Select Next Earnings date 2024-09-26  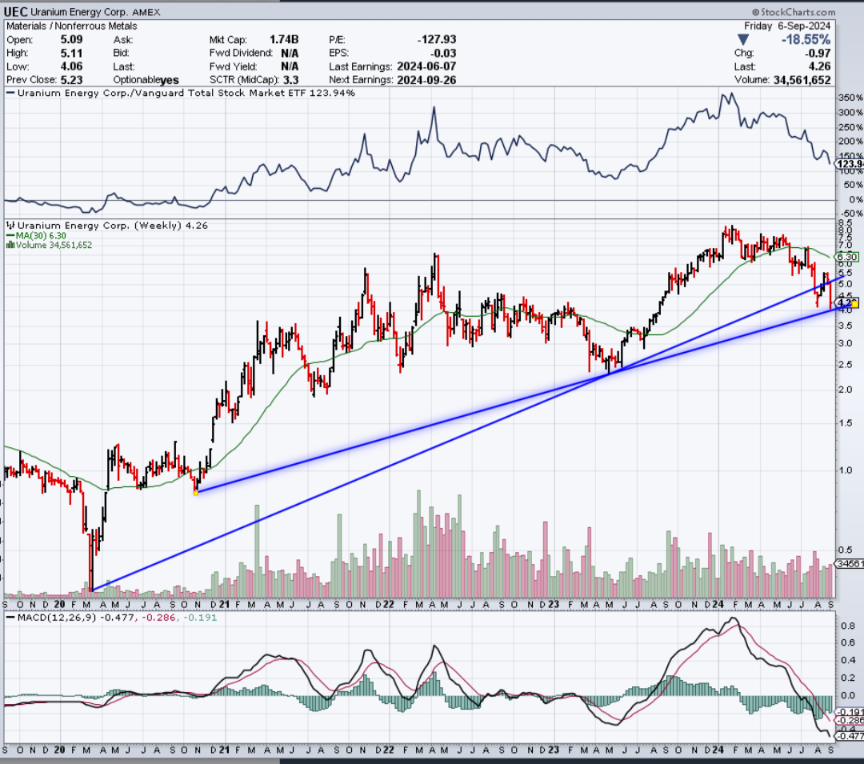[x=425, y=79]
